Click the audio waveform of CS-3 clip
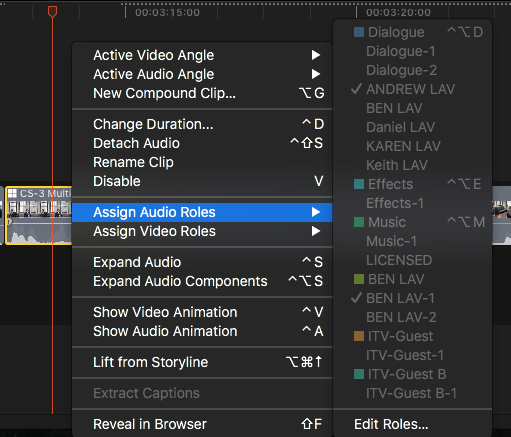This screenshot has width=511, height=437. [x=39, y=233]
